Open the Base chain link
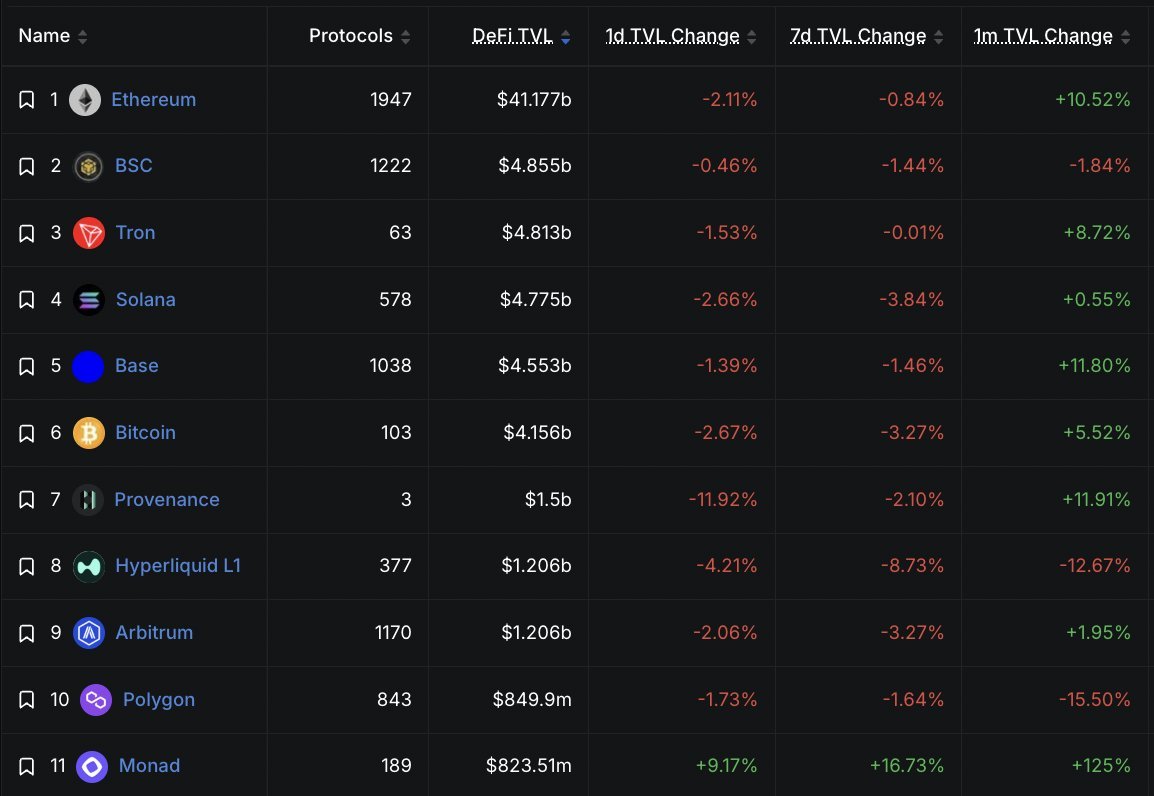This screenshot has height=796, width=1154. [x=137, y=366]
